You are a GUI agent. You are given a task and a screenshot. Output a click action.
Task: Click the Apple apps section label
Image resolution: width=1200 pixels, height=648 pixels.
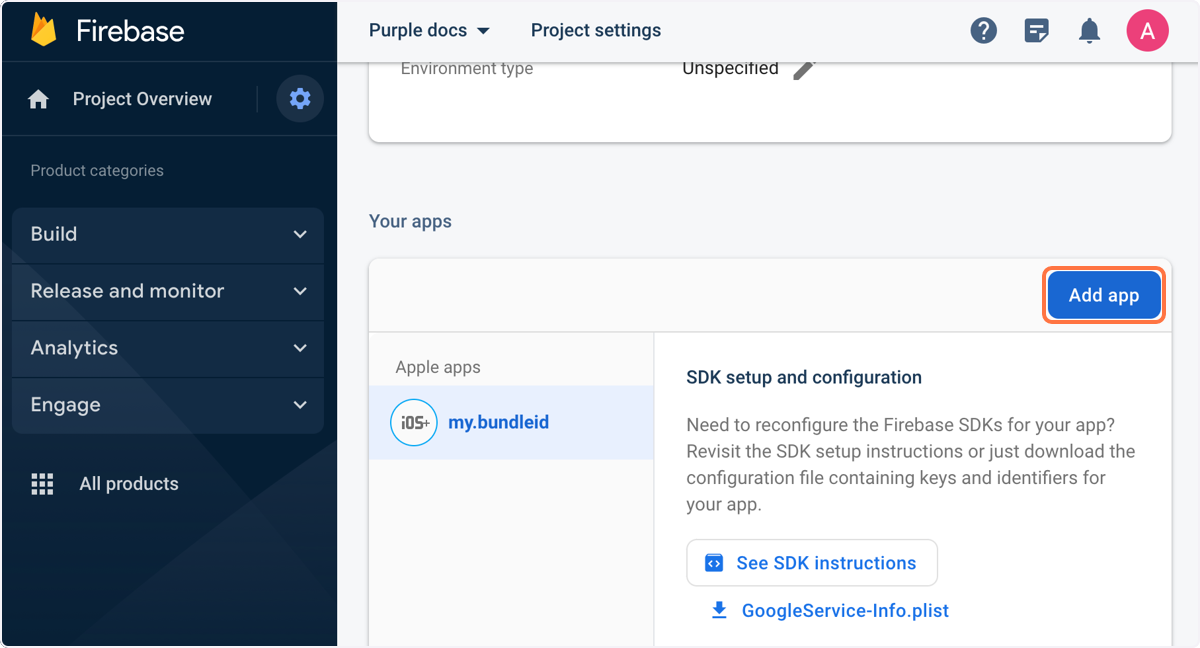[438, 367]
